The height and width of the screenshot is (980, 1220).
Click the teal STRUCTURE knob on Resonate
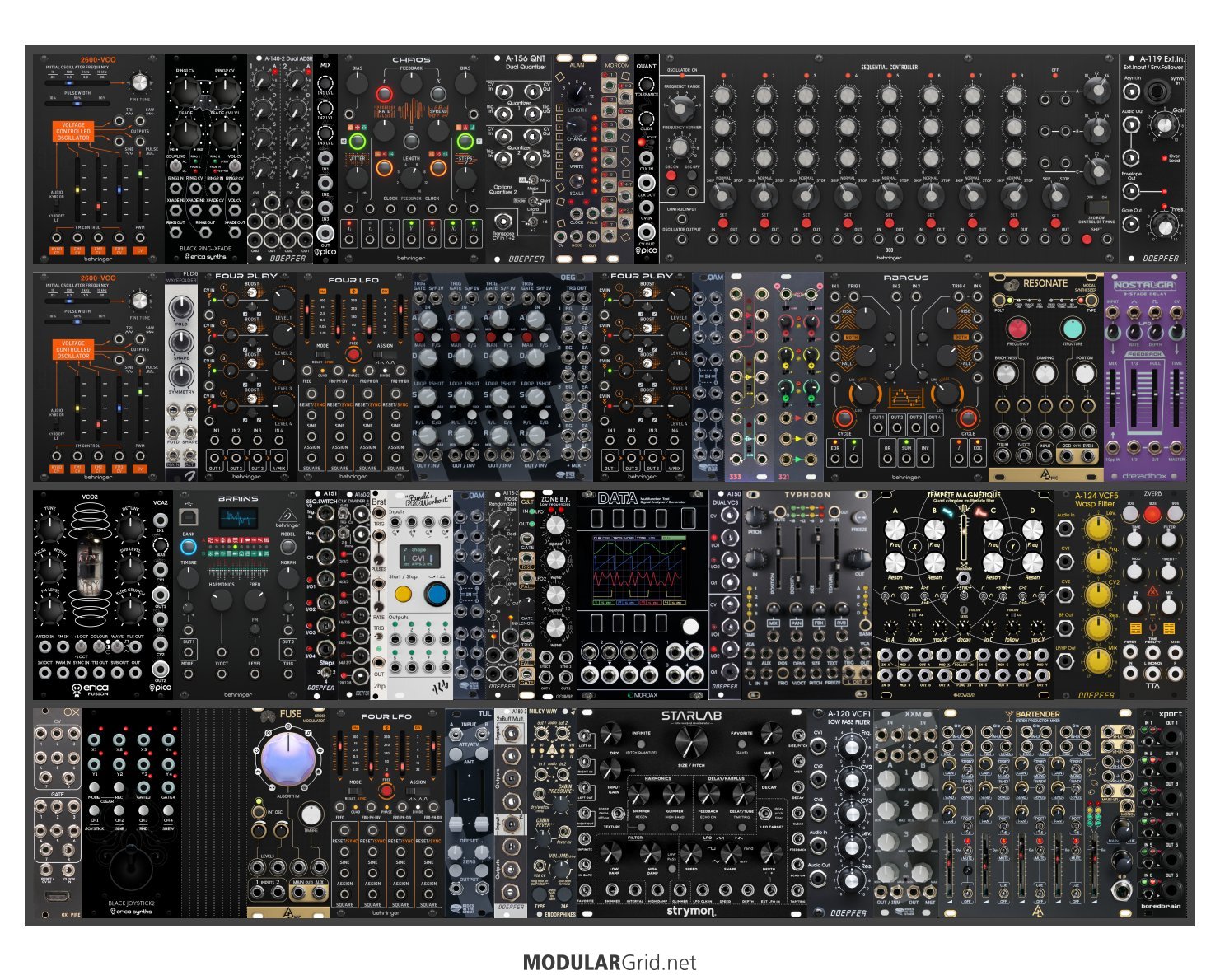click(1072, 329)
